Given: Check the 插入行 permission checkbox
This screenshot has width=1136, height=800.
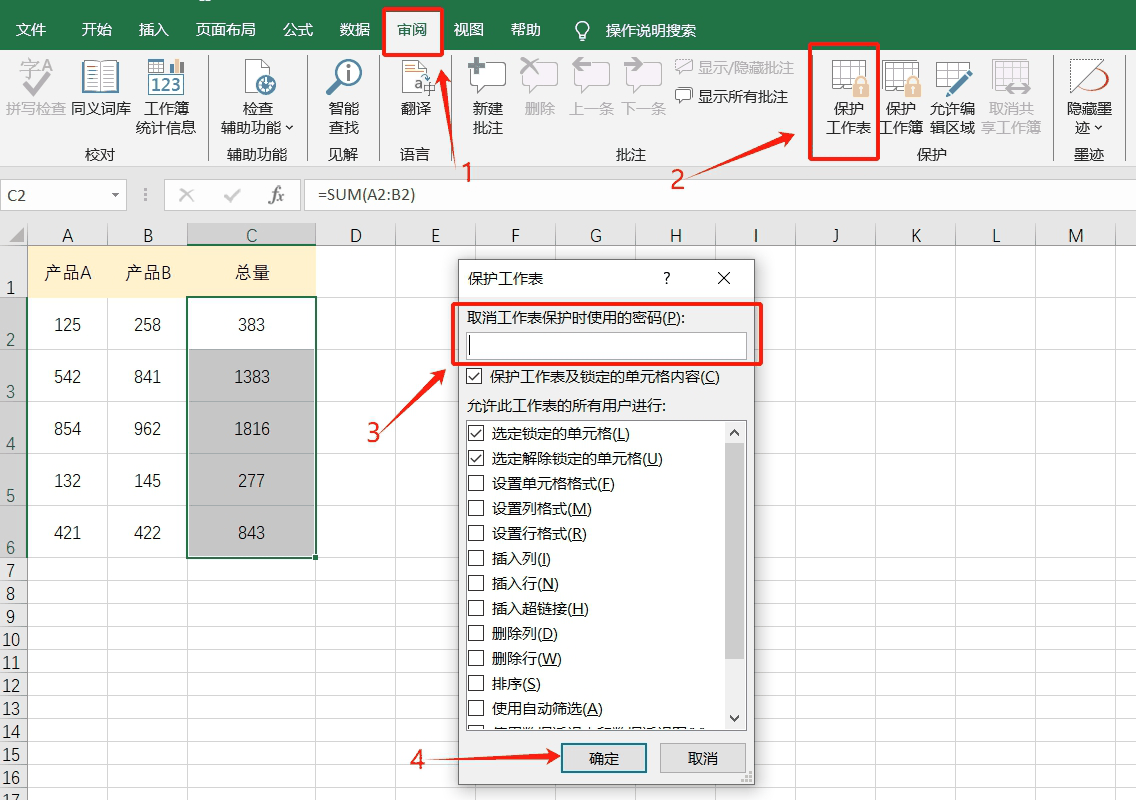Looking at the screenshot, I should [475, 584].
